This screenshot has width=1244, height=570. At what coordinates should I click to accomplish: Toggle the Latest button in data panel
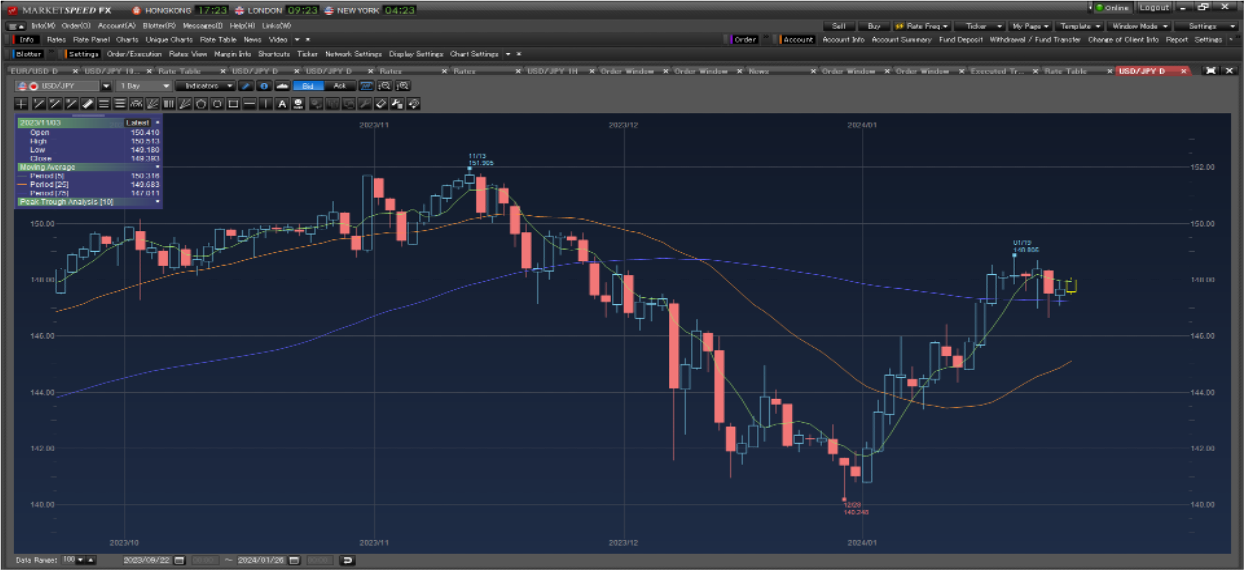click(x=137, y=122)
